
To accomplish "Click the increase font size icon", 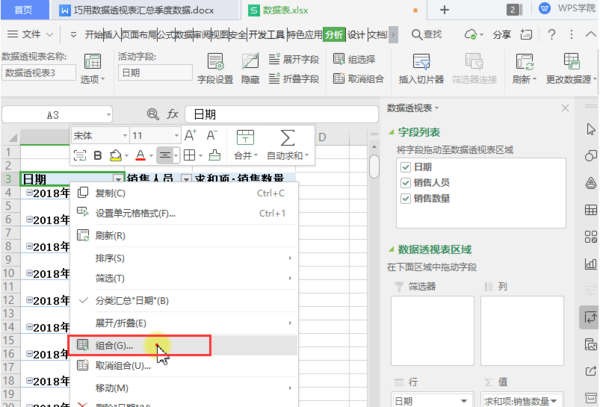I will coord(189,135).
